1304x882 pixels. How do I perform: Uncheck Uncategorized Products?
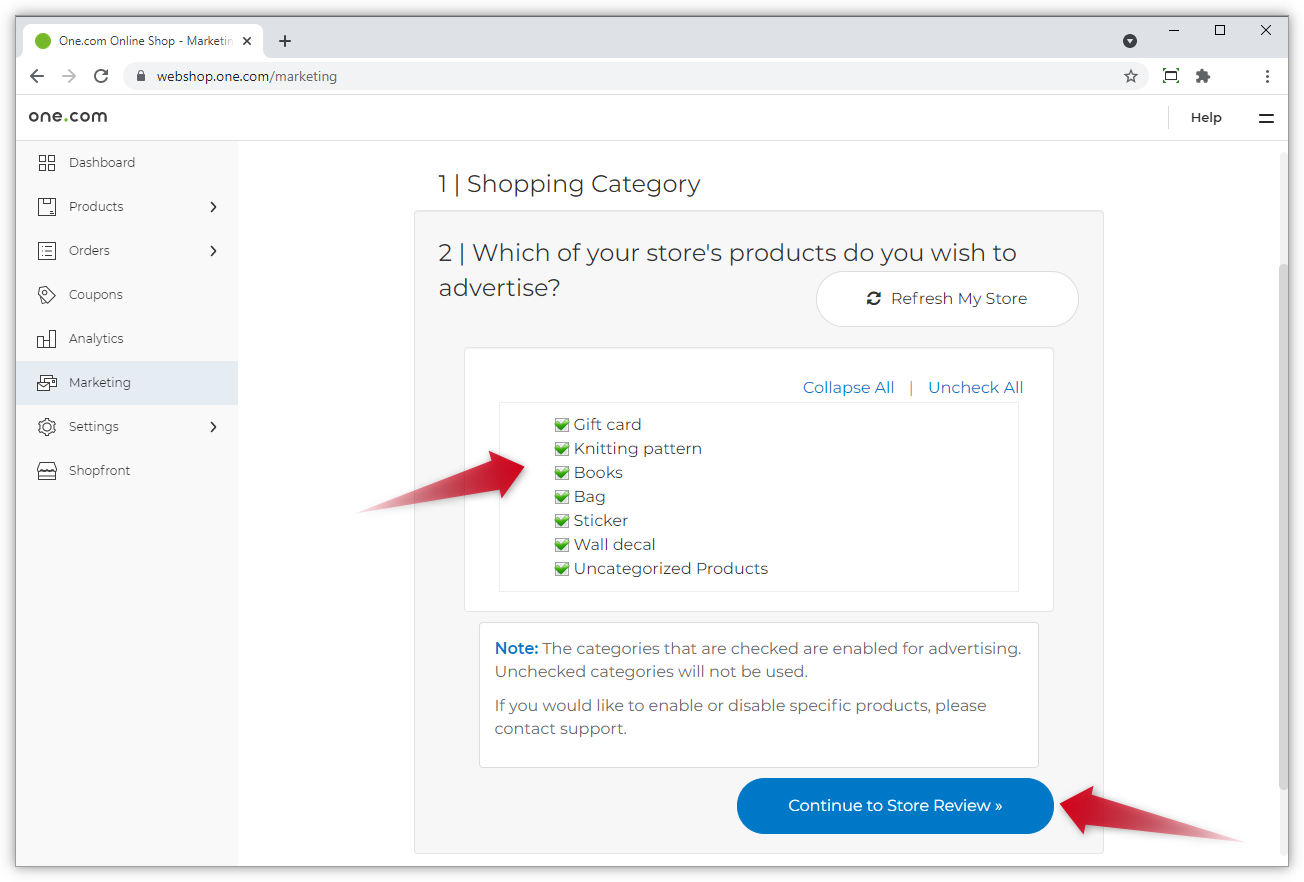[562, 568]
